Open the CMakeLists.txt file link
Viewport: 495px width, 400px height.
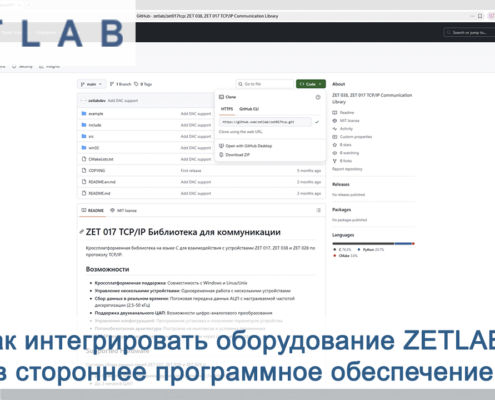pos(101,159)
